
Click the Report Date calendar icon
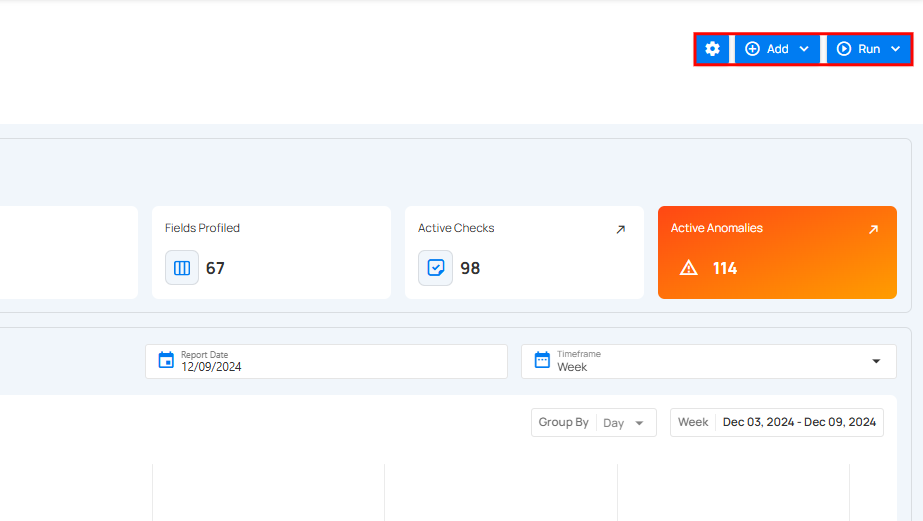[166, 360]
